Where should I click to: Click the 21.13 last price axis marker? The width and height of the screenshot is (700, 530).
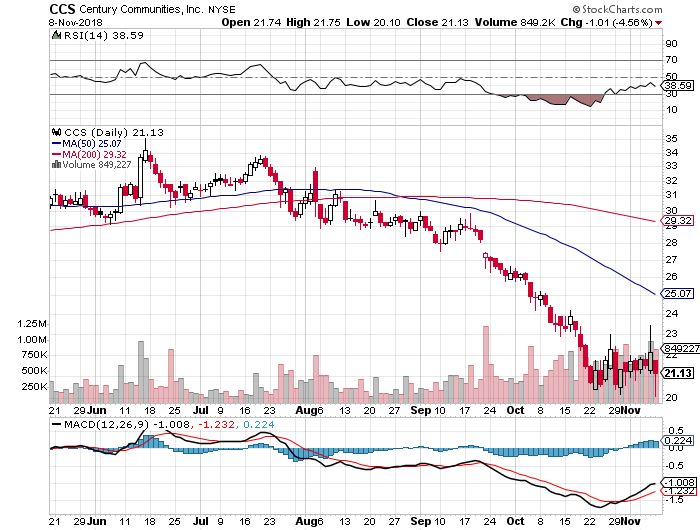[x=678, y=373]
